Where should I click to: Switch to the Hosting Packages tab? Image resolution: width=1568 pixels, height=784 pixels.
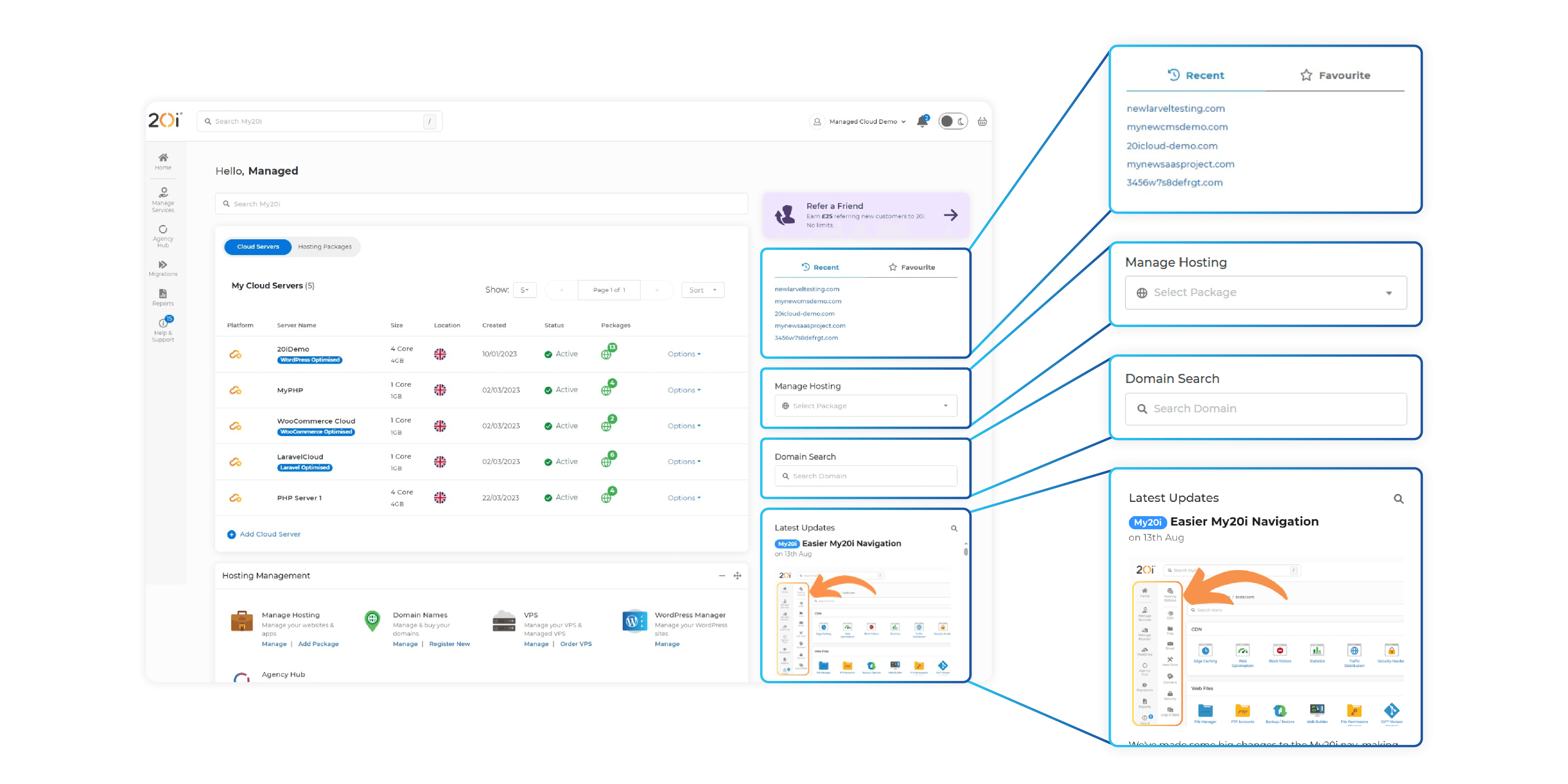(324, 246)
